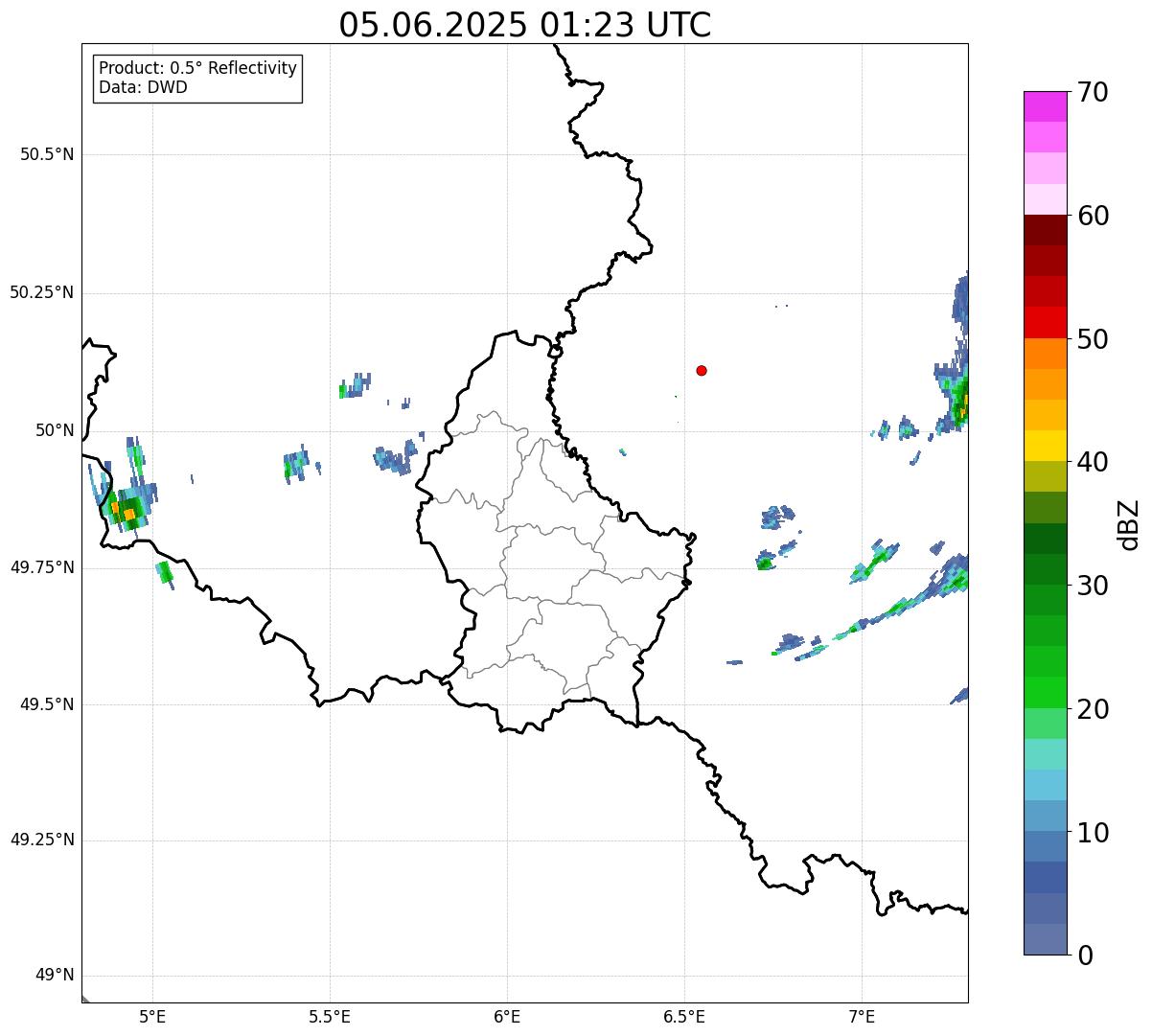
Task: Click the red station marker dot
Action: pyautogui.click(x=702, y=370)
